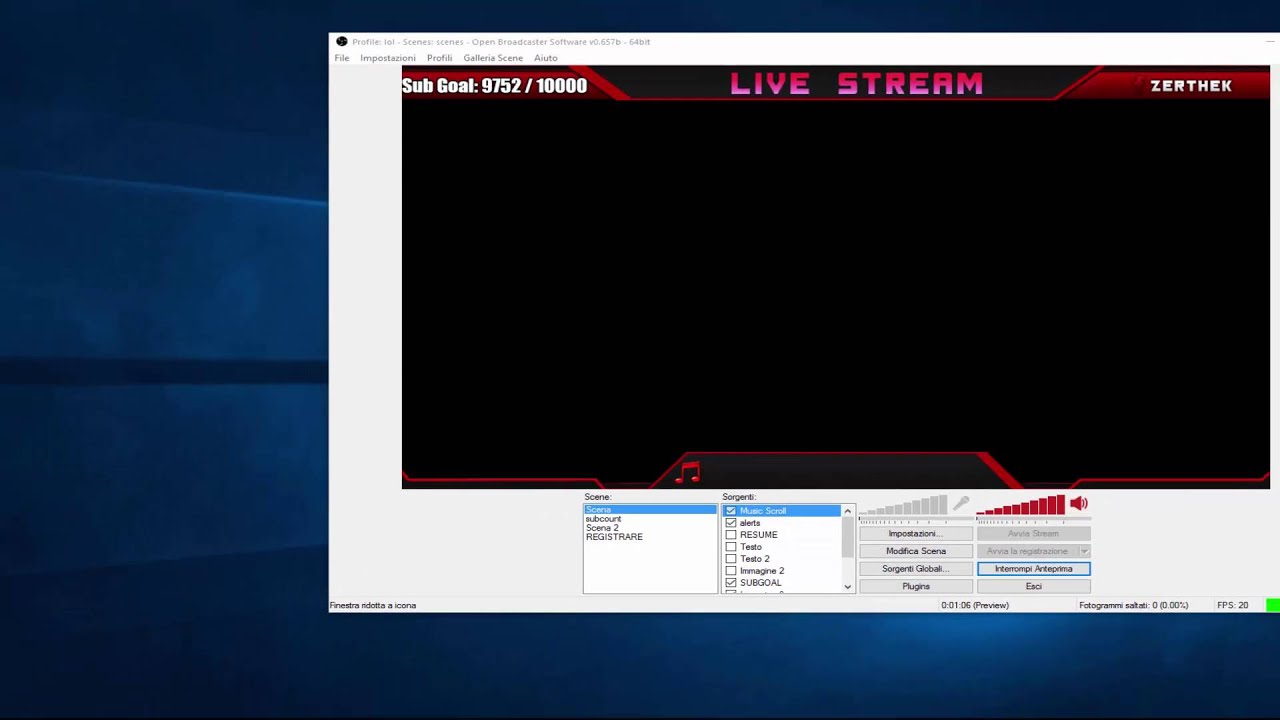Select the Scena scene
The image size is (1280, 720).
[x=650, y=510]
